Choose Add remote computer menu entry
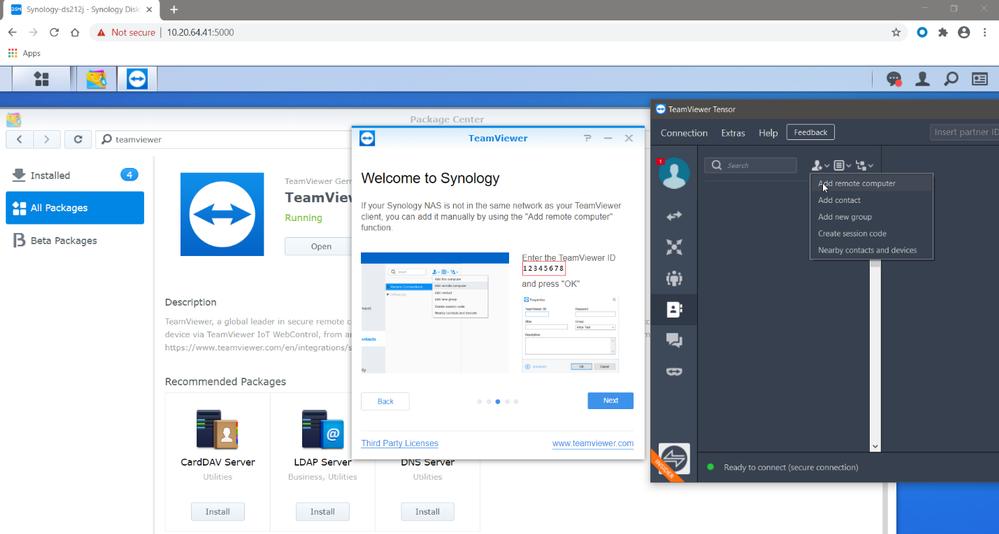The image size is (999, 534). coord(871,183)
